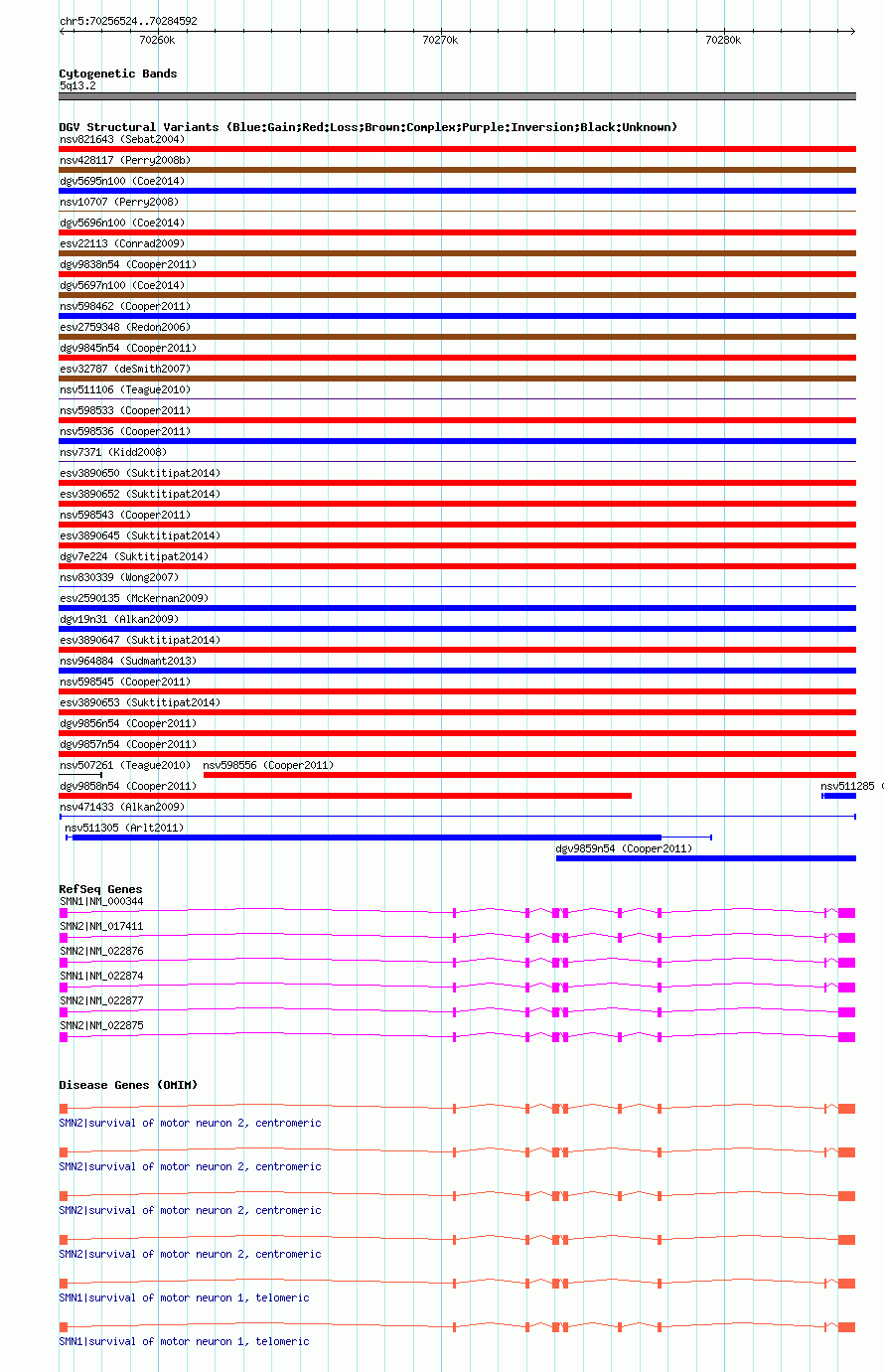Open variant dgv9858n54 (Cooper2011)

128,786
